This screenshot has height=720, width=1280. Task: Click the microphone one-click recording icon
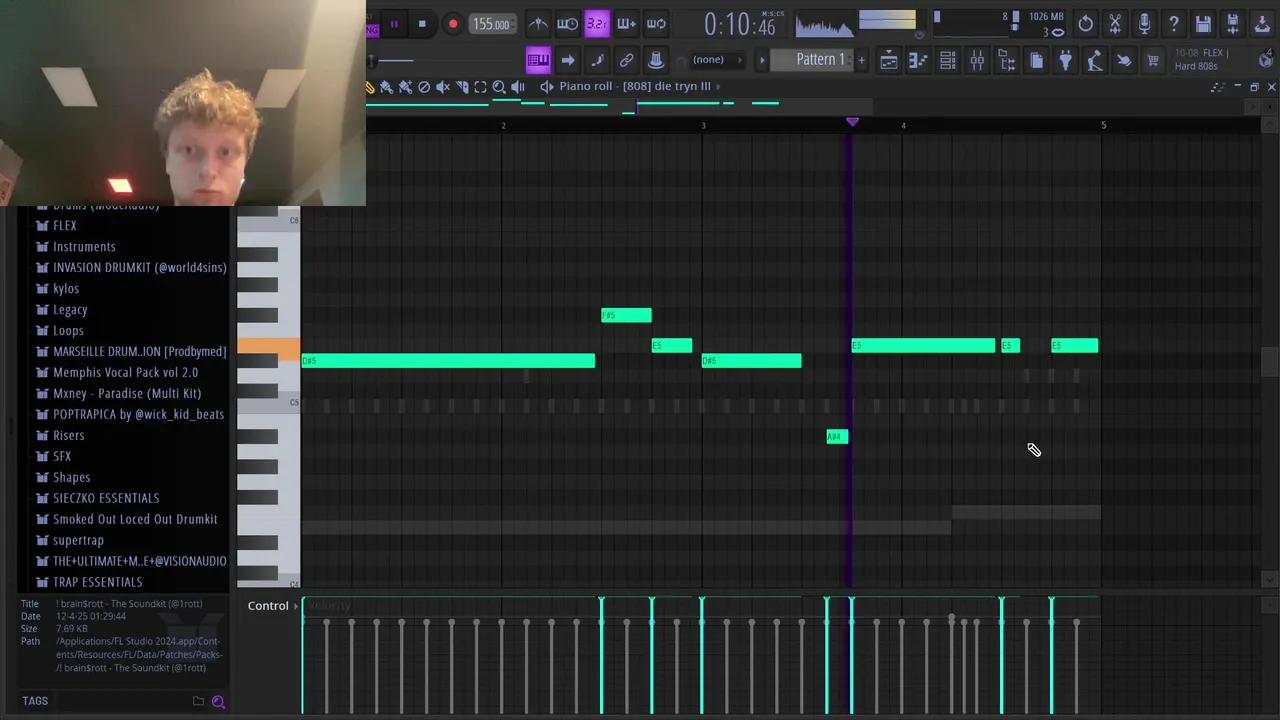tap(1144, 24)
